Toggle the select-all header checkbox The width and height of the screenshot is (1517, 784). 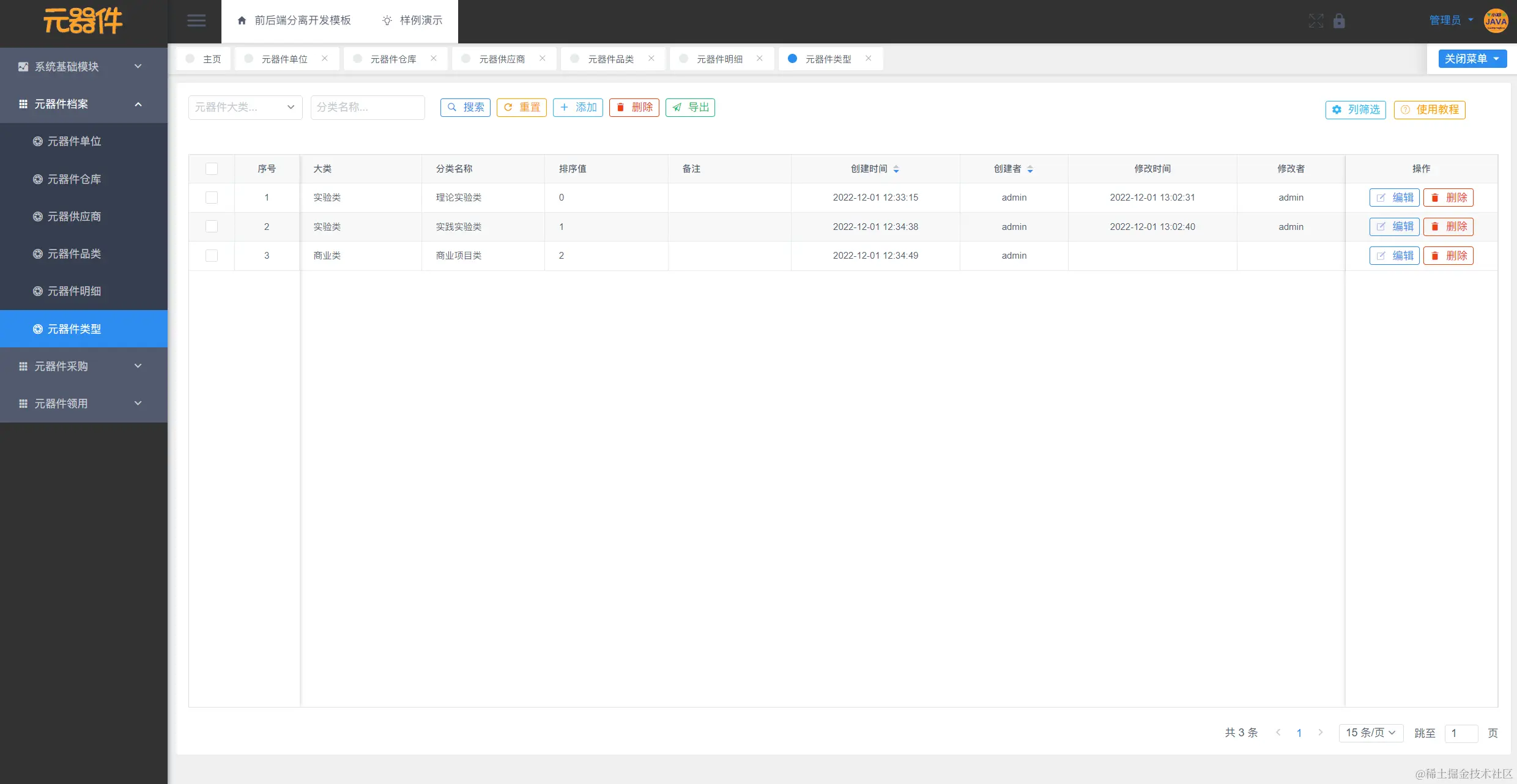[x=212, y=169]
